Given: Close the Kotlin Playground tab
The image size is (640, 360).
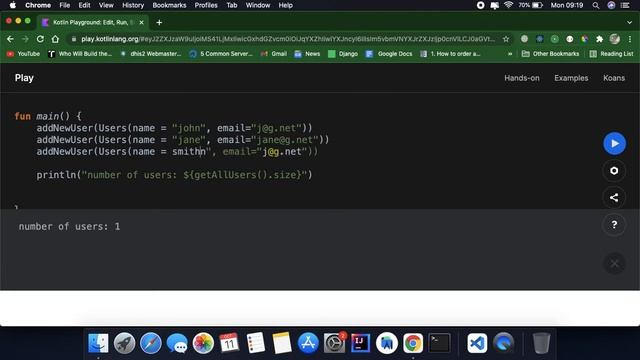Looking at the screenshot, I should tap(142, 22).
